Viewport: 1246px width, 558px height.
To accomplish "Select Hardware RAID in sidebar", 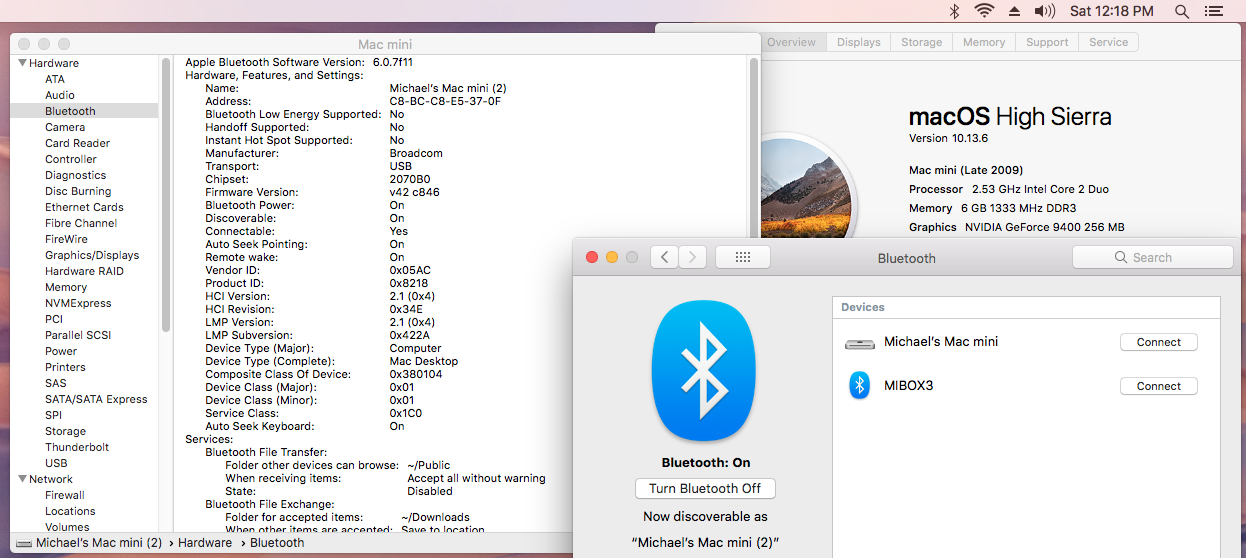I will click(x=84, y=271).
